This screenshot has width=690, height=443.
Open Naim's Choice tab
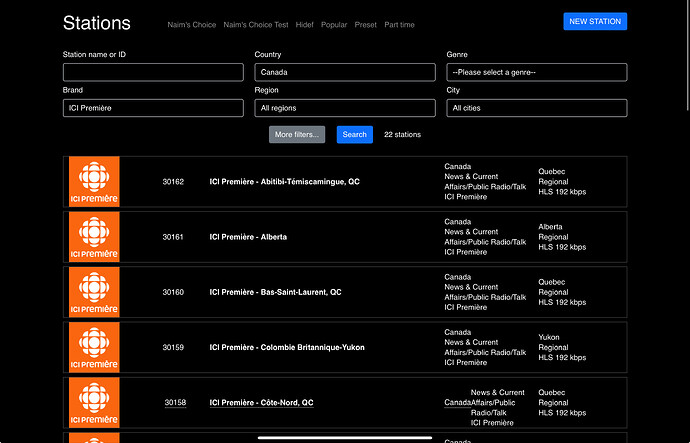(191, 25)
